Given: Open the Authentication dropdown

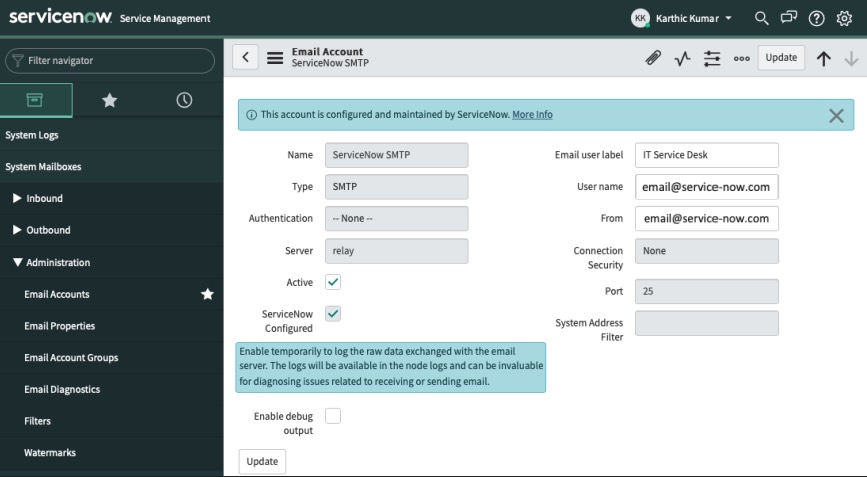Looking at the screenshot, I should click(x=396, y=218).
